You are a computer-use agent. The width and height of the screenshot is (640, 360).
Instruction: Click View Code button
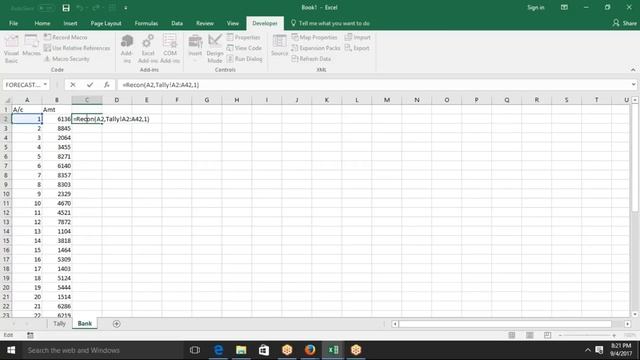tap(244, 48)
